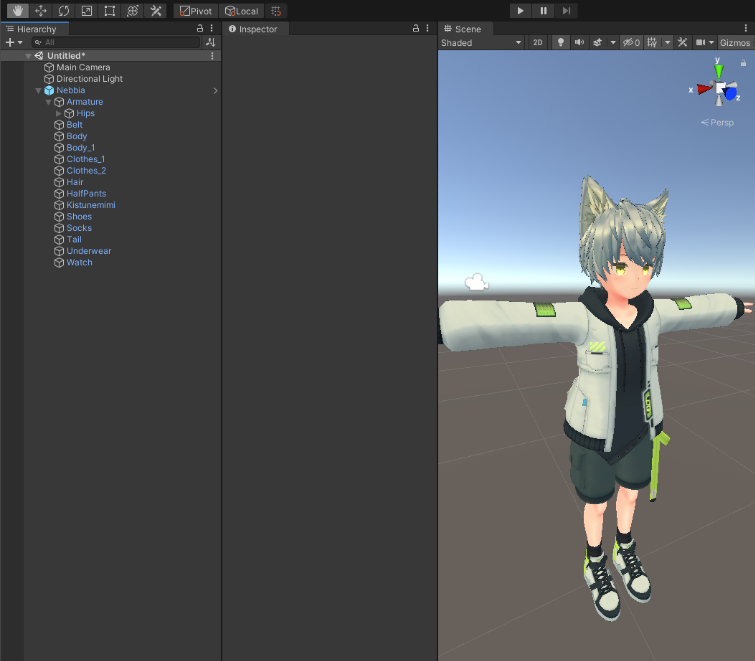Viewport: 755px width, 661px height.
Task: Open the Shaded draw mode dropdown
Action: (x=482, y=43)
